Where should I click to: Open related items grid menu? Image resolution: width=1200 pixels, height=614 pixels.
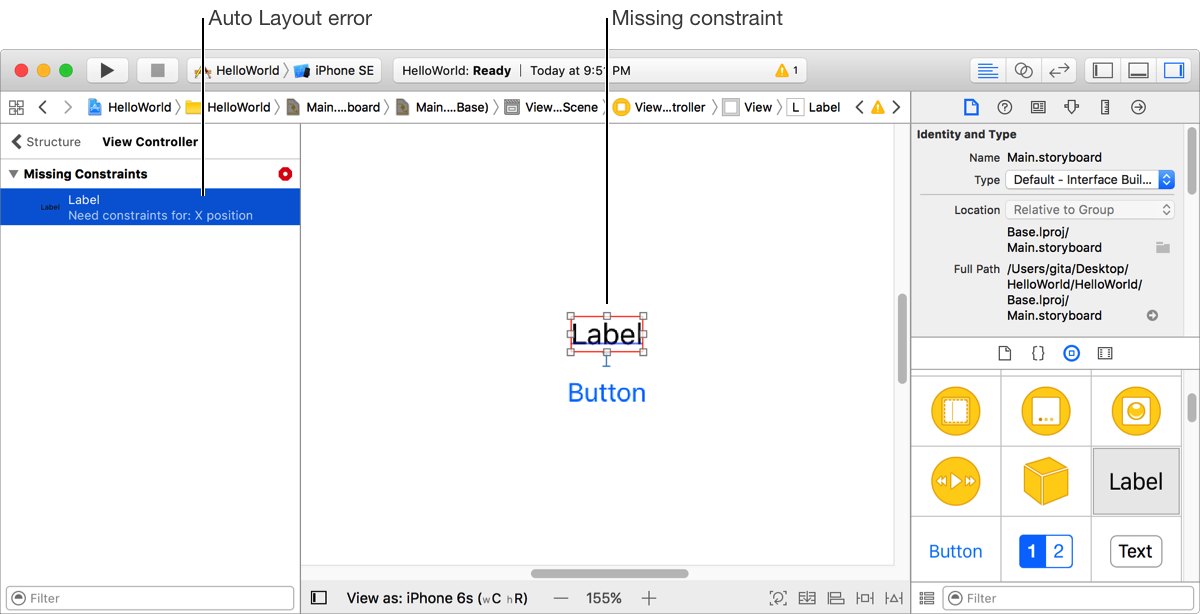pyautogui.click(x=16, y=107)
